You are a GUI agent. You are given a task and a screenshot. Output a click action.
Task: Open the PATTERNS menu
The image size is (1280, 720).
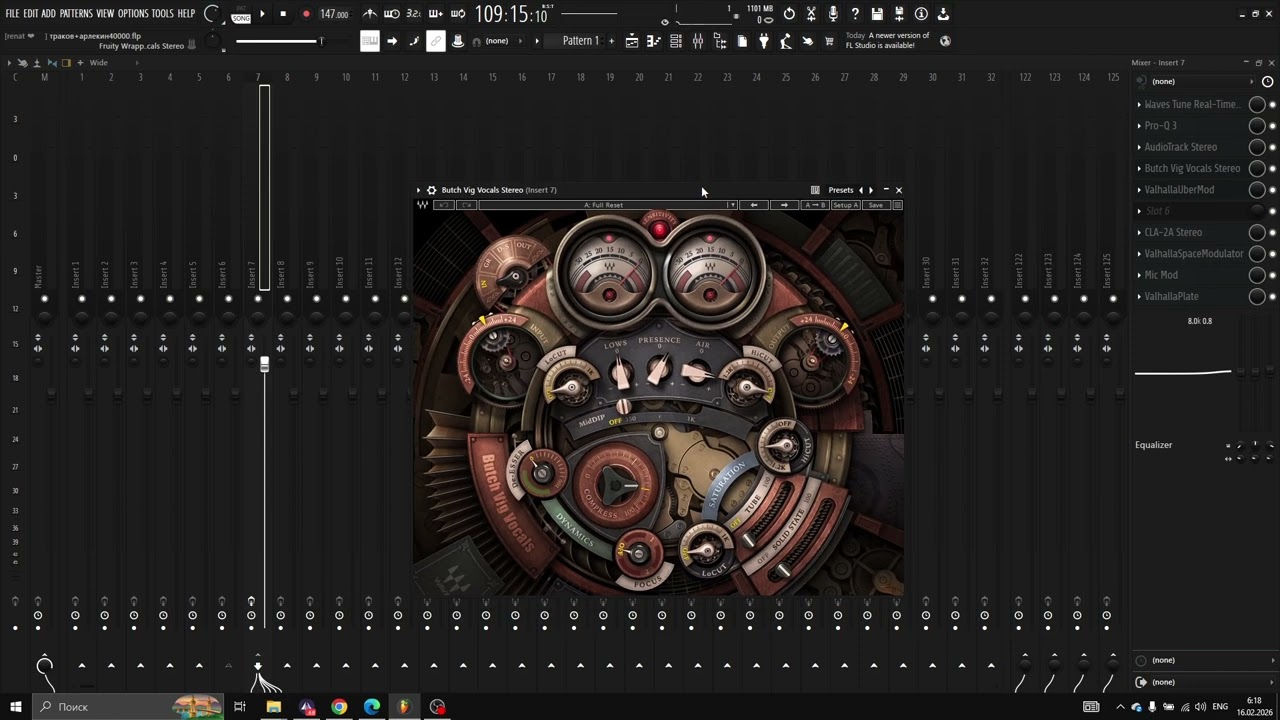(76, 14)
